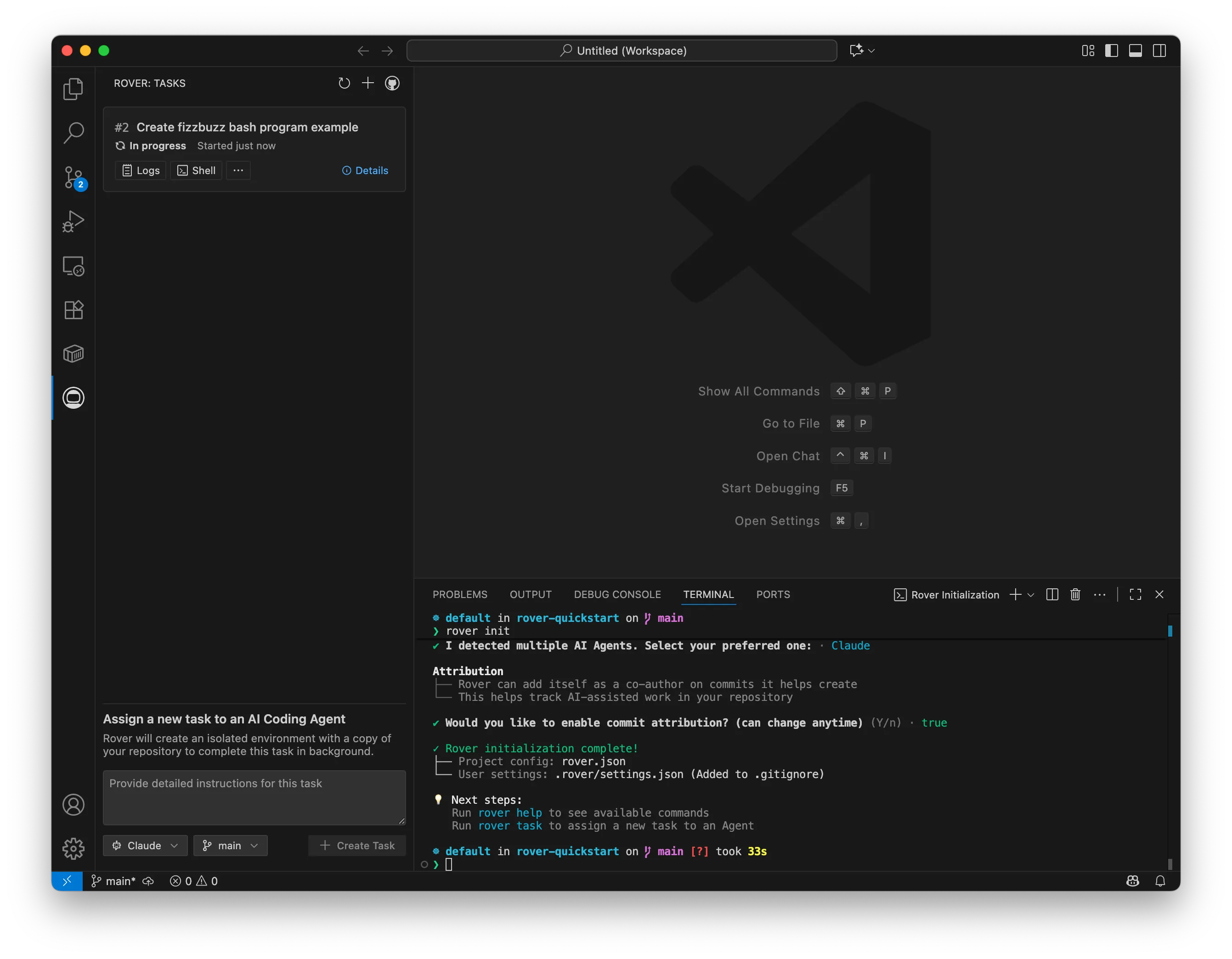Image resolution: width=1232 pixels, height=959 pixels.
Task: Open the Extensions view
Action: [x=73, y=310]
